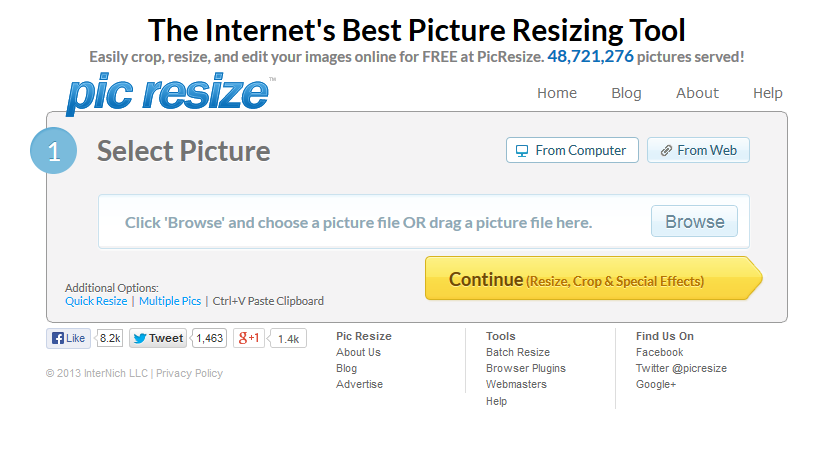Click the Google +1 button
The image size is (823, 460).
249,338
